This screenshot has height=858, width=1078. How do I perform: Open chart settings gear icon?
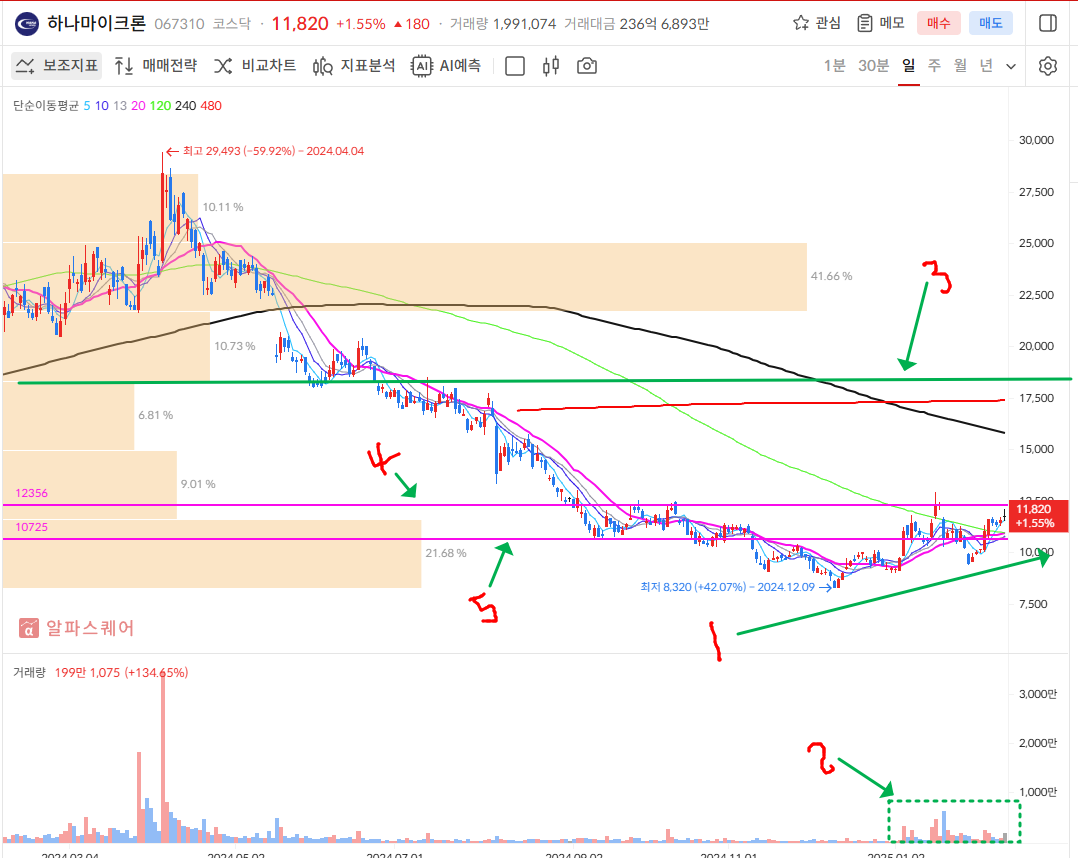1048,66
